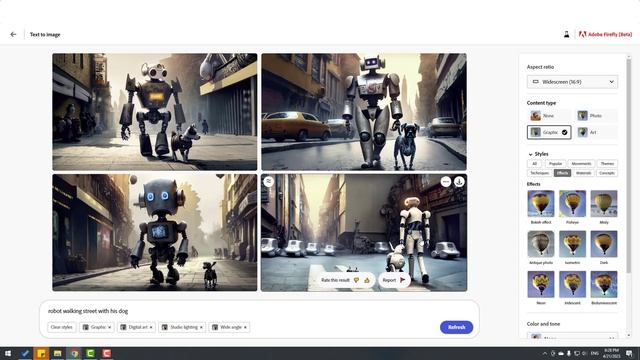Switch to the Techniques styles tab
Image resolution: width=640 pixels, height=360 pixels.
tap(540, 173)
